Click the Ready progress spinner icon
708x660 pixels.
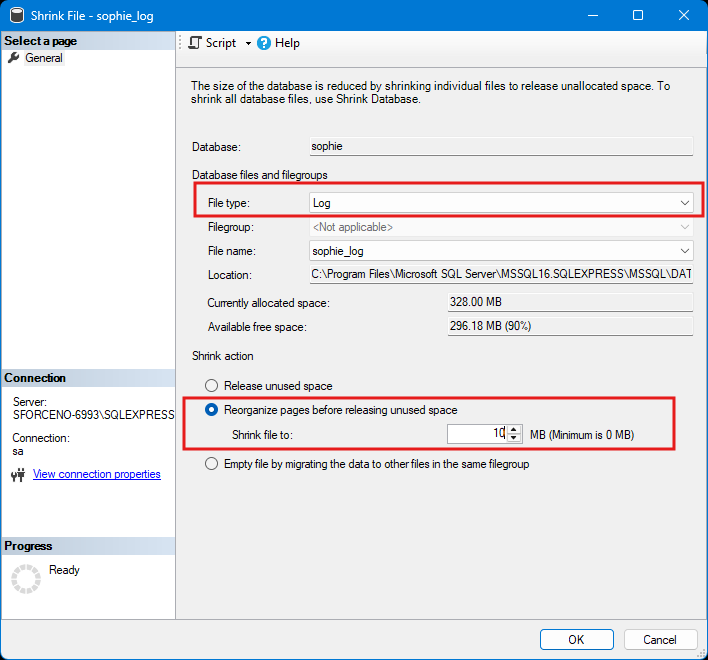tap(25, 579)
